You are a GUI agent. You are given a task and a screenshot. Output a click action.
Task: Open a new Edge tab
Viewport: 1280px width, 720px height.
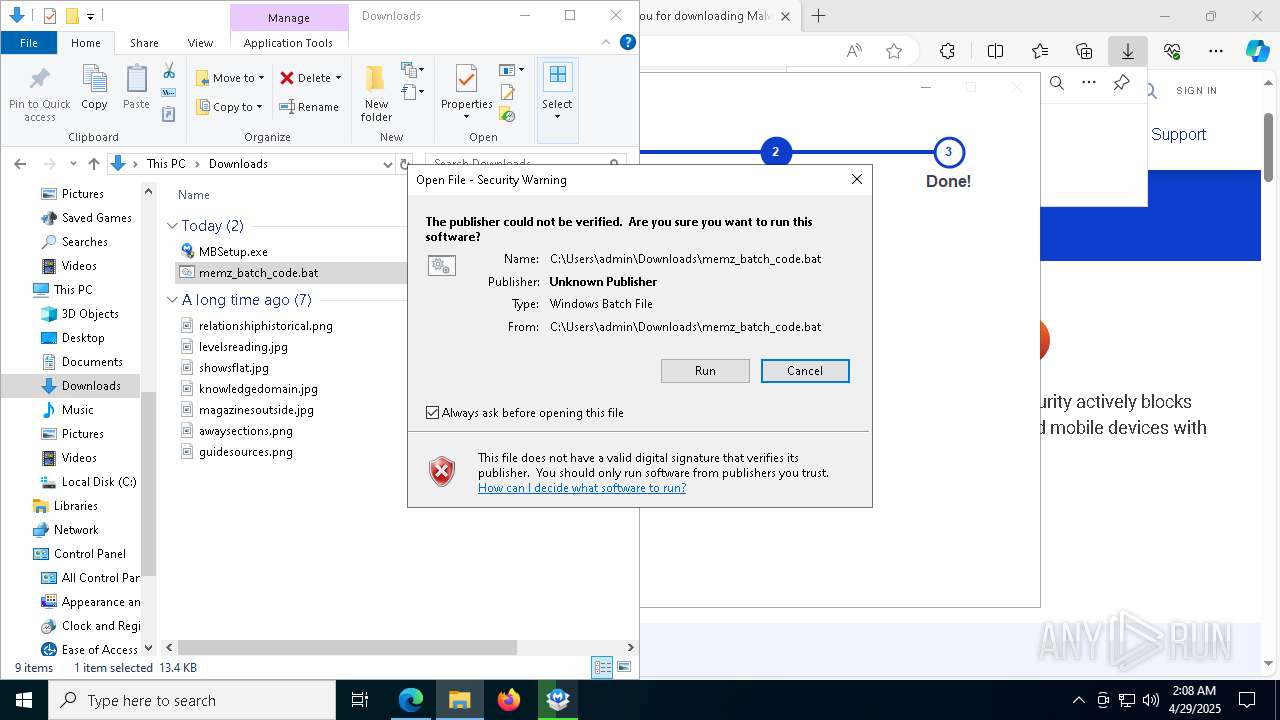(x=818, y=16)
